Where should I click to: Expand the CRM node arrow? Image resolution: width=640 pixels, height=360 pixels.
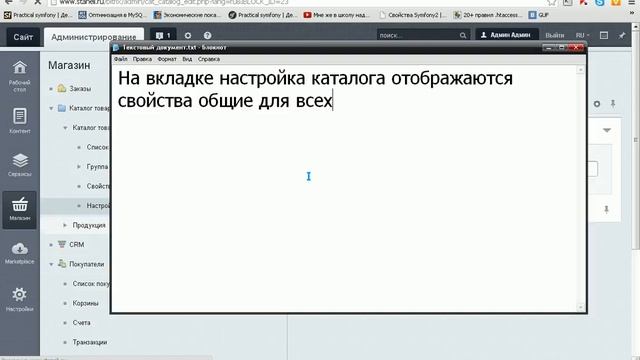51,244
